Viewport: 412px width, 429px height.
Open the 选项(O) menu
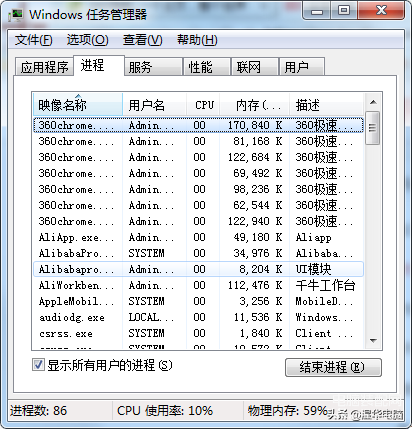(87, 40)
